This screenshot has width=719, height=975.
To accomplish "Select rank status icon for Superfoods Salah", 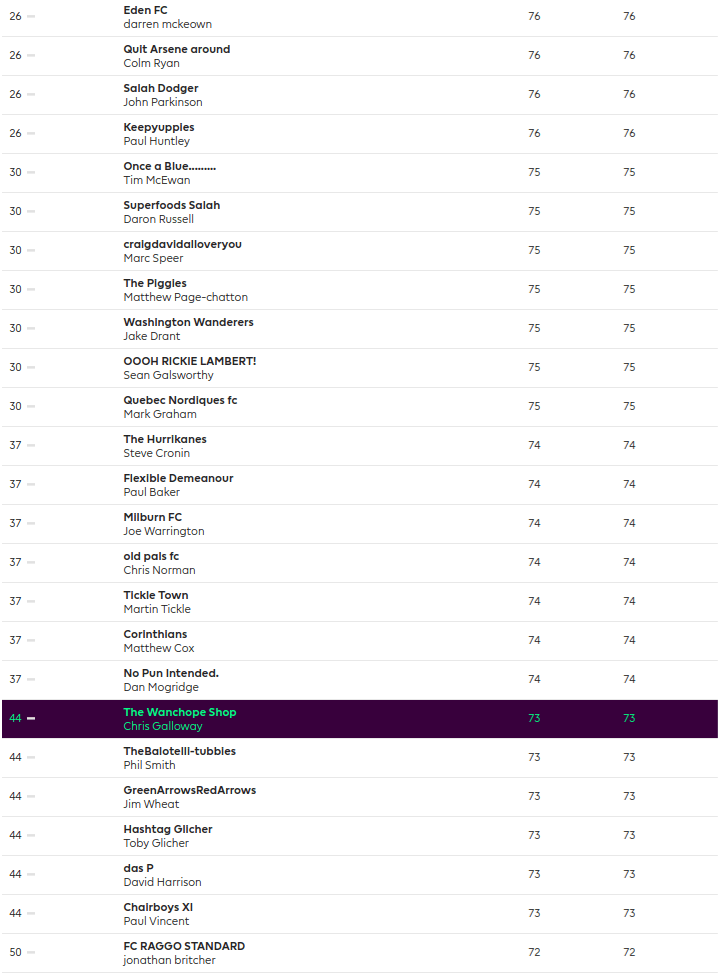I will click(x=31, y=212).
